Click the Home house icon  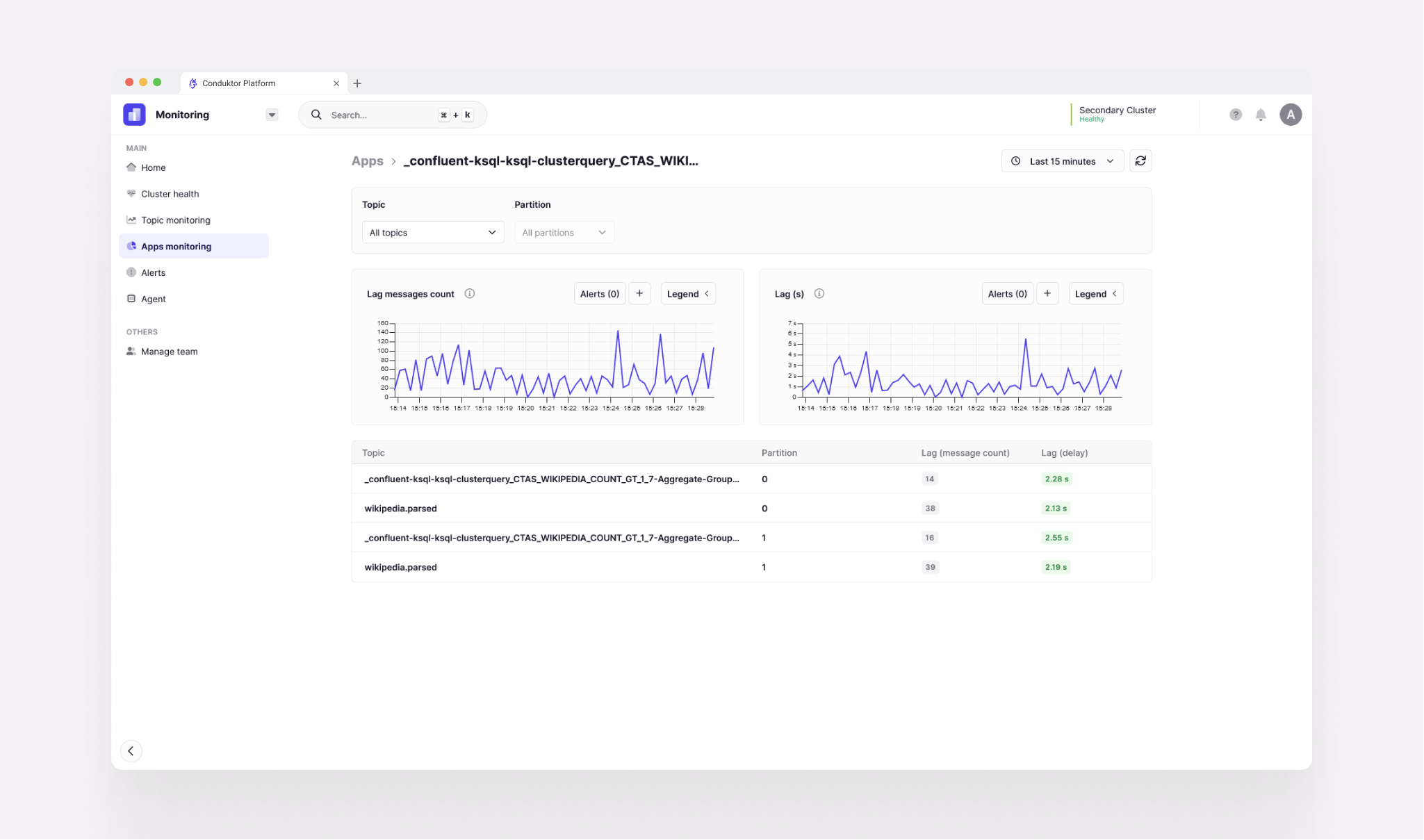131,167
